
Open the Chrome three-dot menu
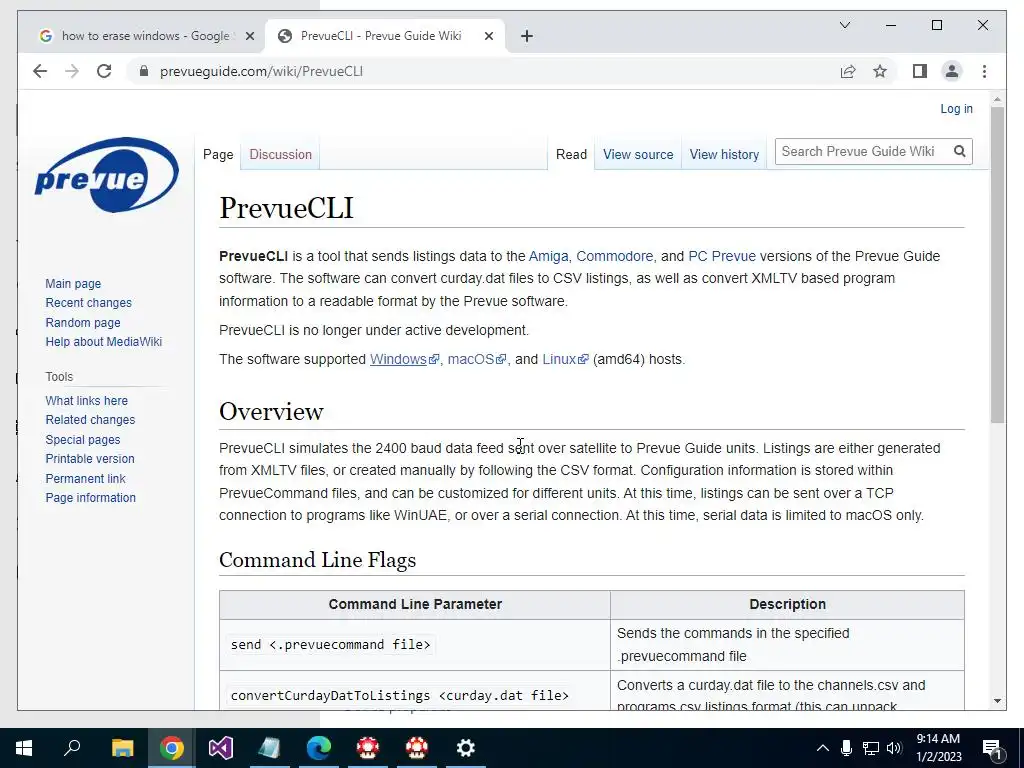coord(984,71)
